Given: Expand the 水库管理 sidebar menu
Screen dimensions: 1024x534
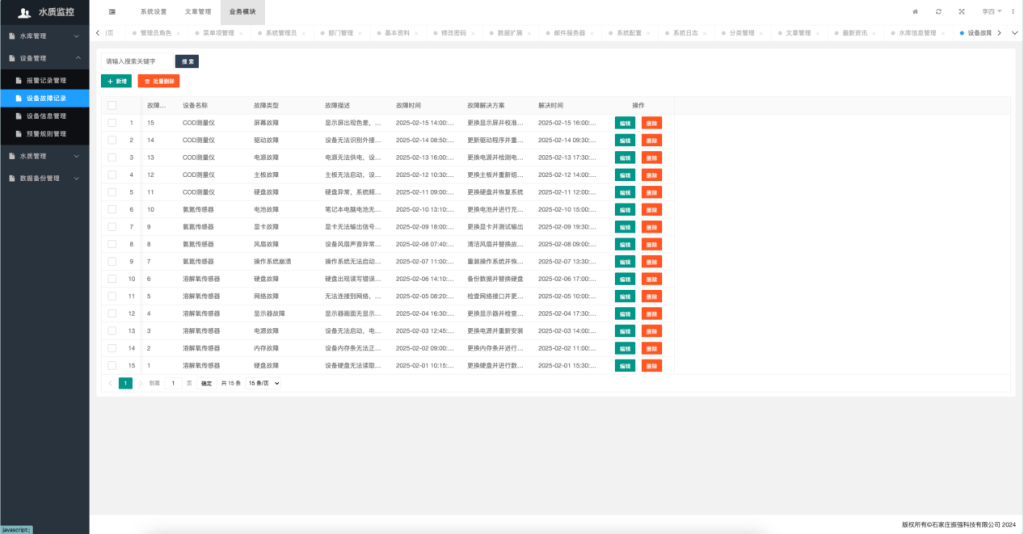Looking at the screenshot, I should click(x=44, y=36).
